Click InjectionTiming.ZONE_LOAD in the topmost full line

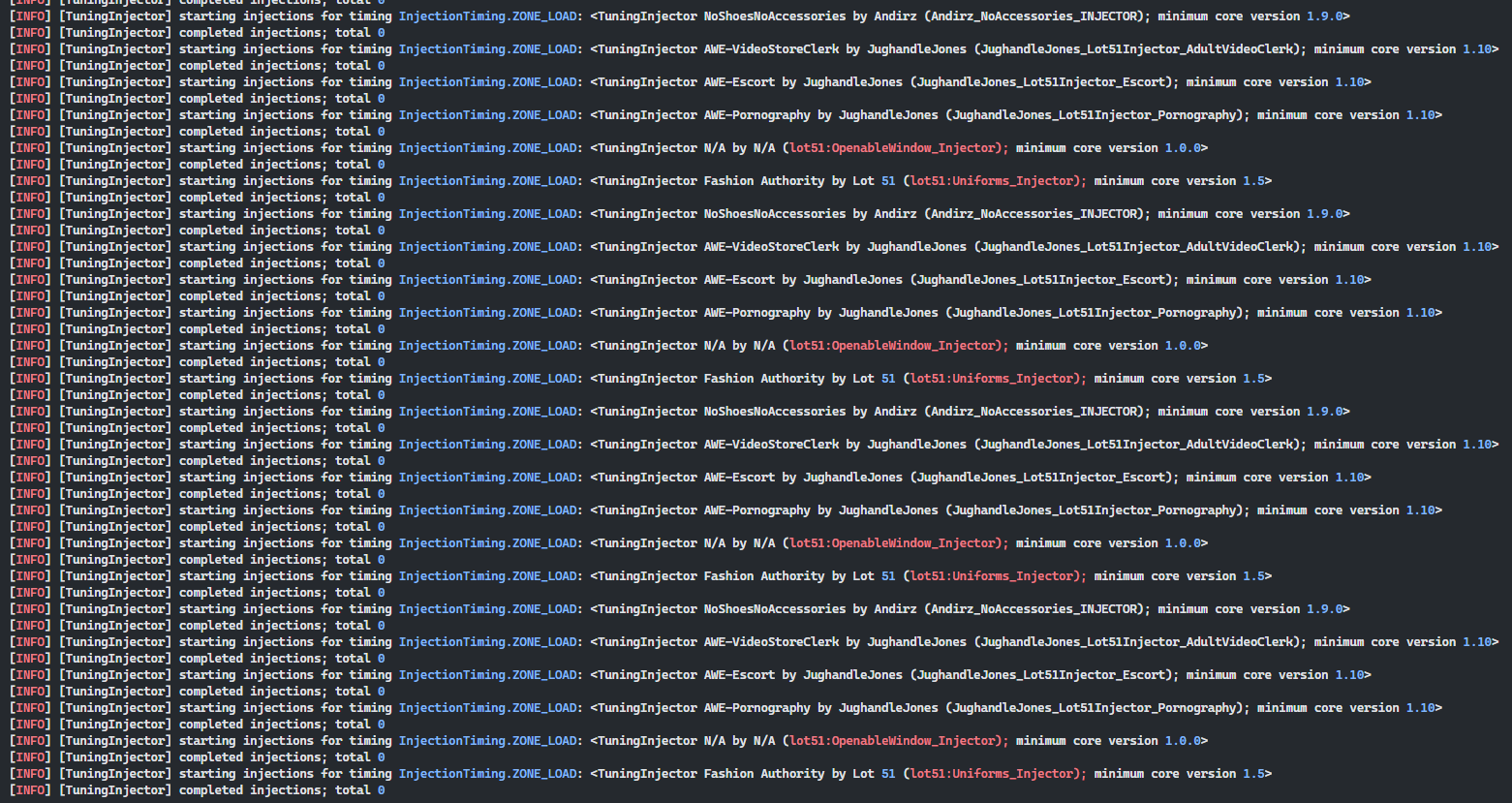[488, 16]
